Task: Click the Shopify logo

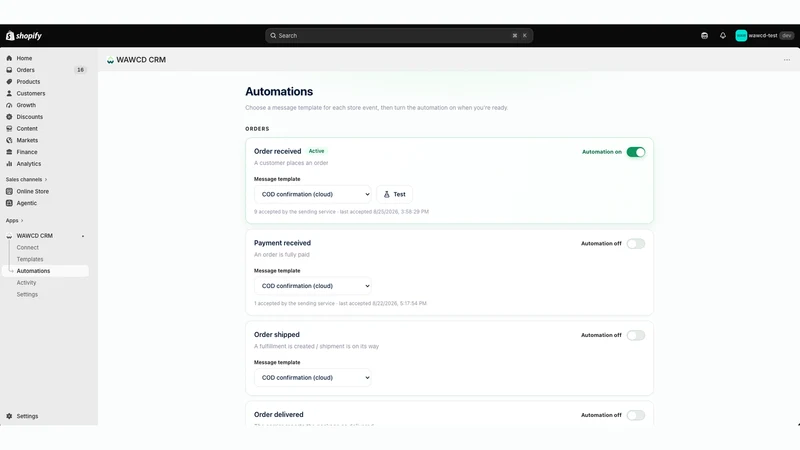Action: click(24, 36)
